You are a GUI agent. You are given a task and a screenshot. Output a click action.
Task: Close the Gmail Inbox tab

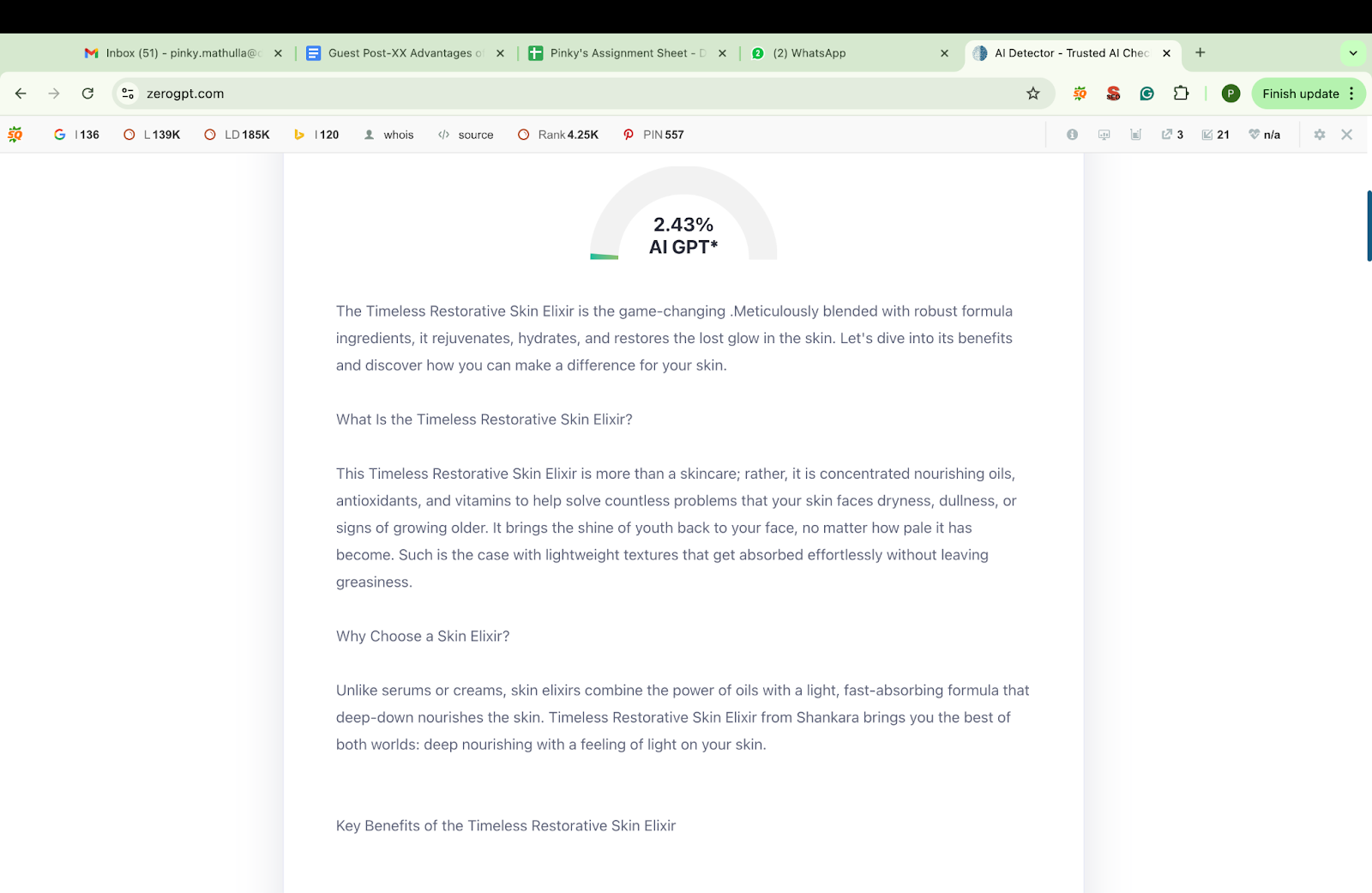click(x=278, y=53)
